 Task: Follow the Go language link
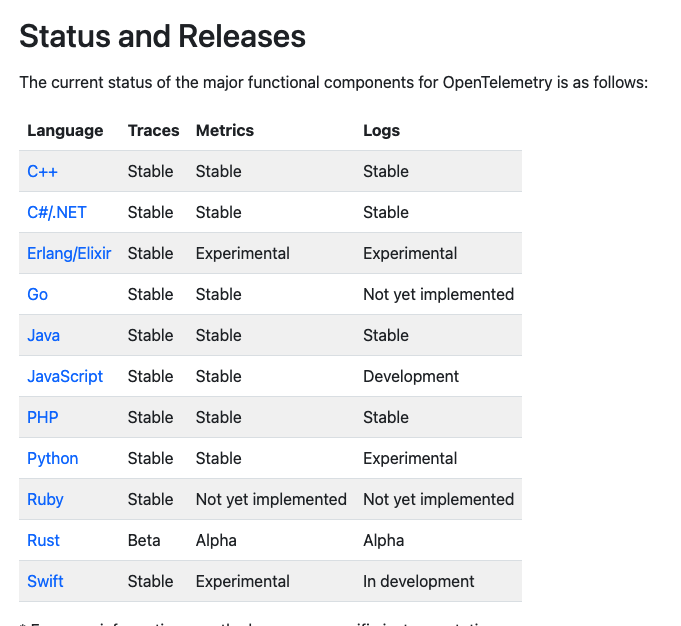[x=37, y=294]
